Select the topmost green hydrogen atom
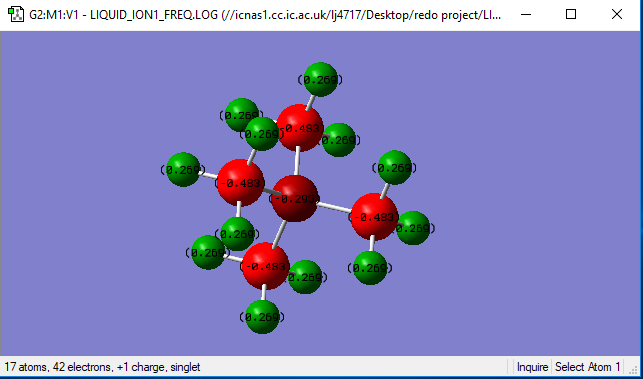Viewport: 643px width, 379px height. point(320,80)
